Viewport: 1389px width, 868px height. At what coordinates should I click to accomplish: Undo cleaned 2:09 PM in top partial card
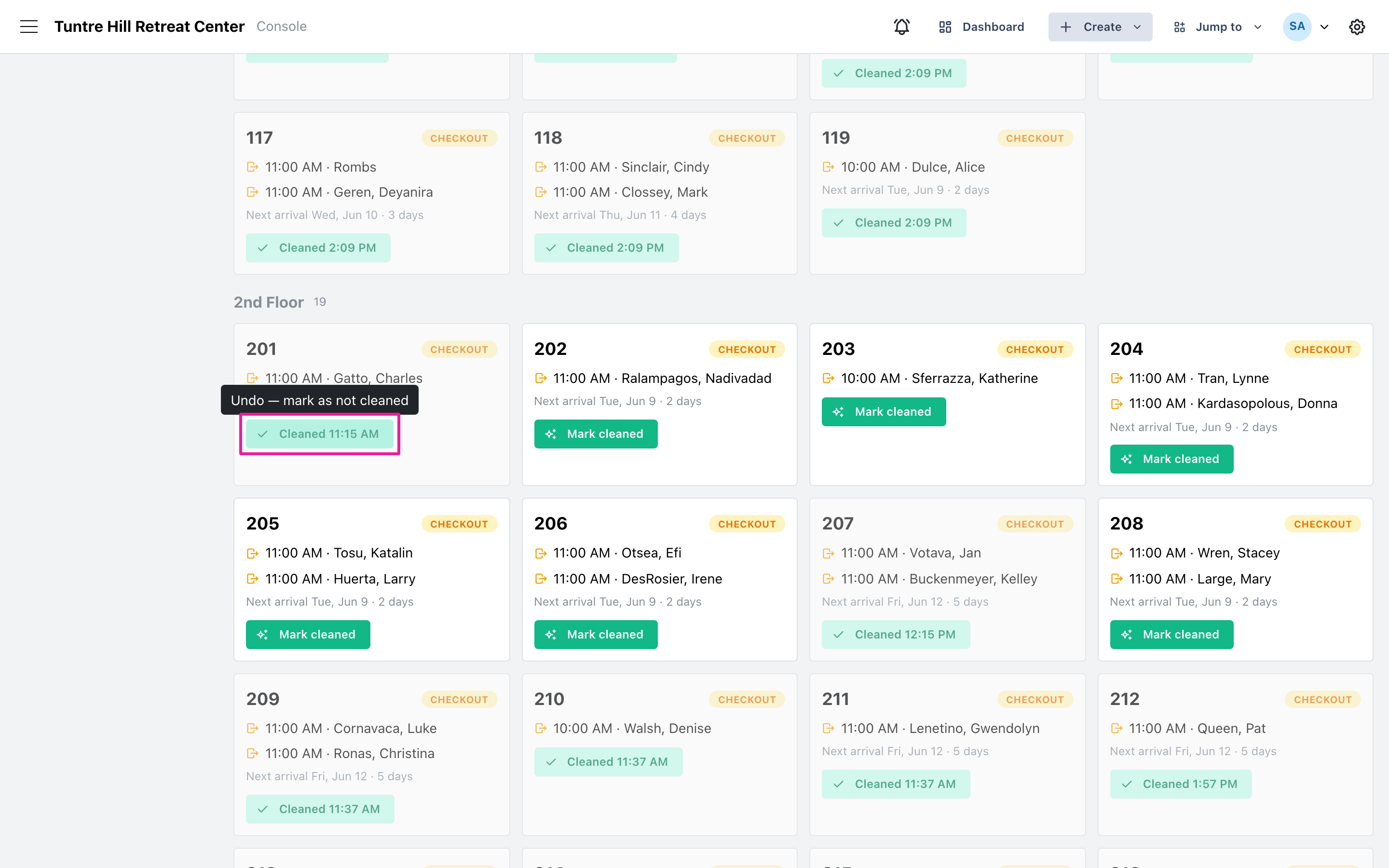tap(894, 73)
